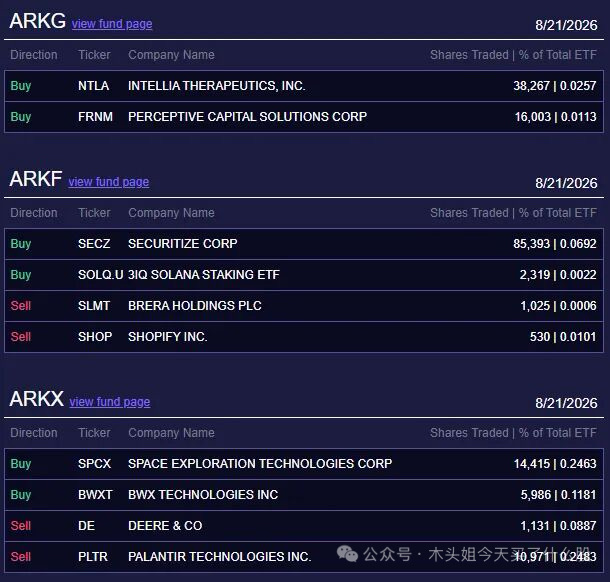
Task: Click the Sell label in the SHOP row
Action: pyautogui.click(x=21, y=337)
